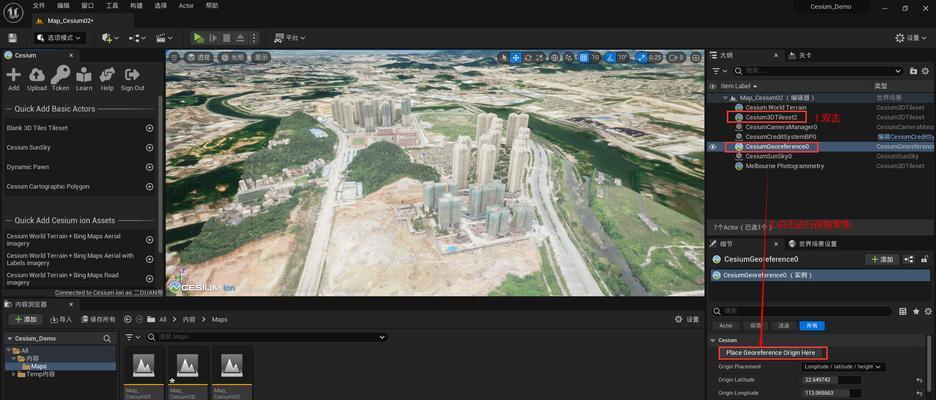Image resolution: width=936 pixels, height=400 pixels.
Task: Click the Stop simulation button
Action: pos(226,38)
